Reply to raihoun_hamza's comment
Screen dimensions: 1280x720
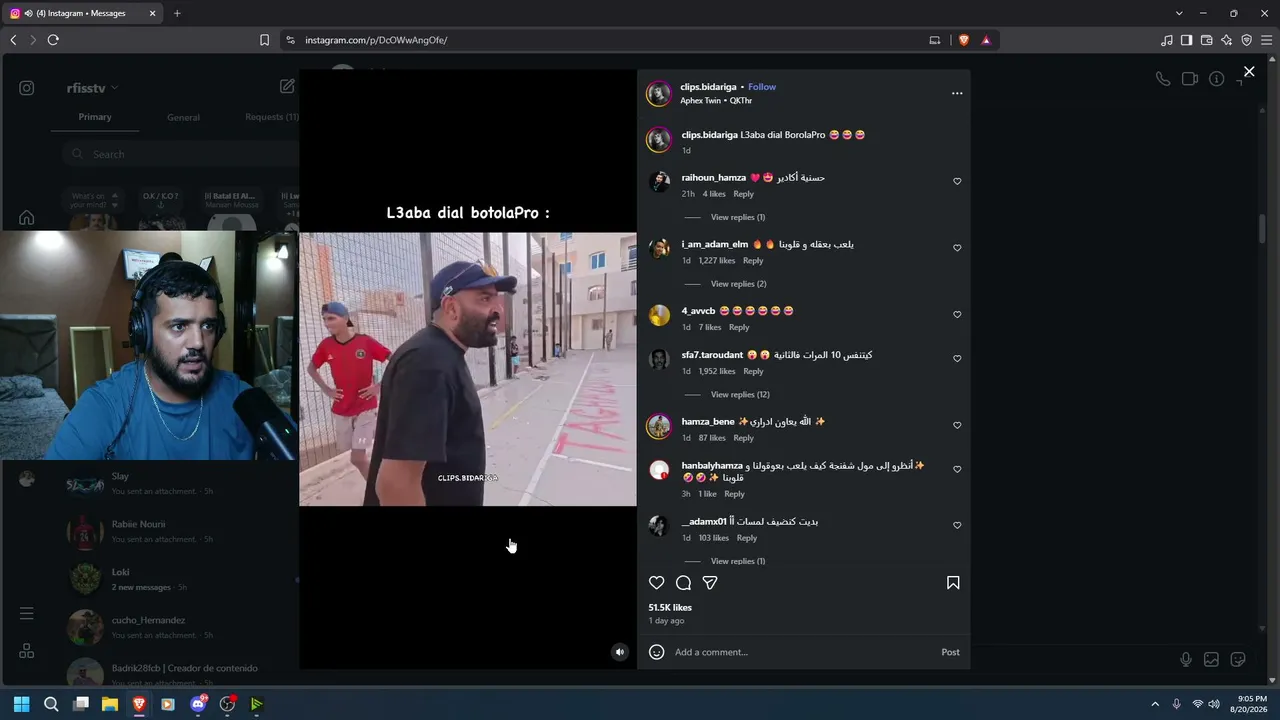(743, 194)
